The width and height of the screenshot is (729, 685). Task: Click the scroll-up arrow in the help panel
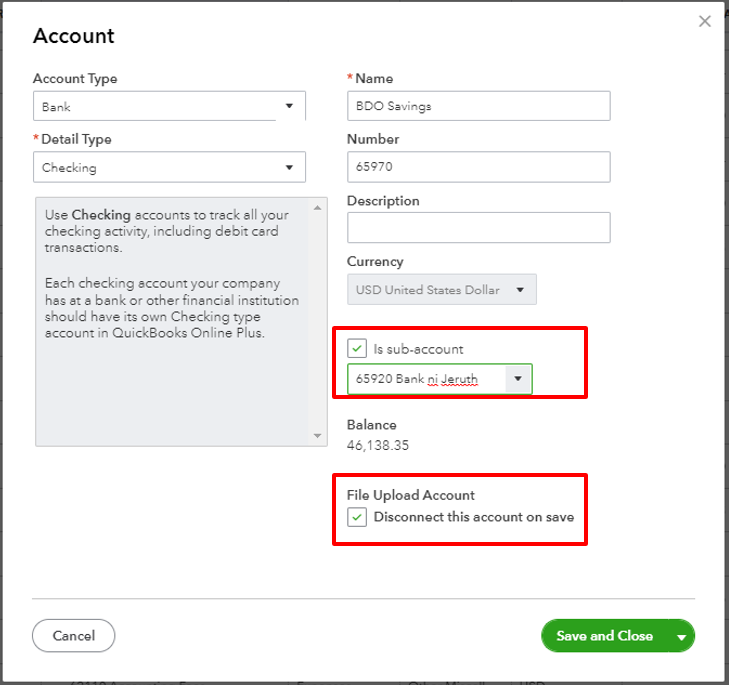click(x=318, y=208)
